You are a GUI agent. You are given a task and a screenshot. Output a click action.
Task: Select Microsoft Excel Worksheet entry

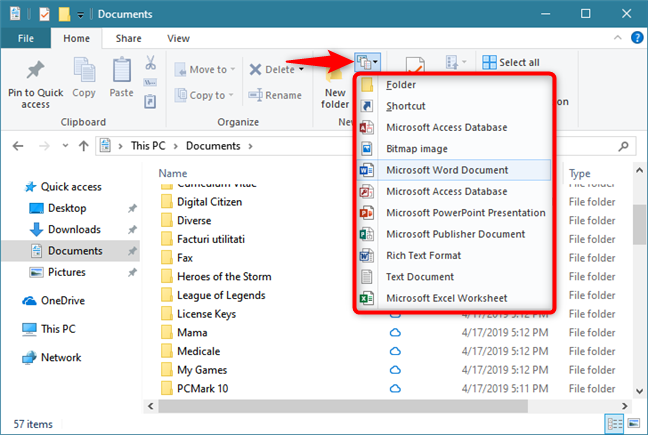[x=454, y=298]
